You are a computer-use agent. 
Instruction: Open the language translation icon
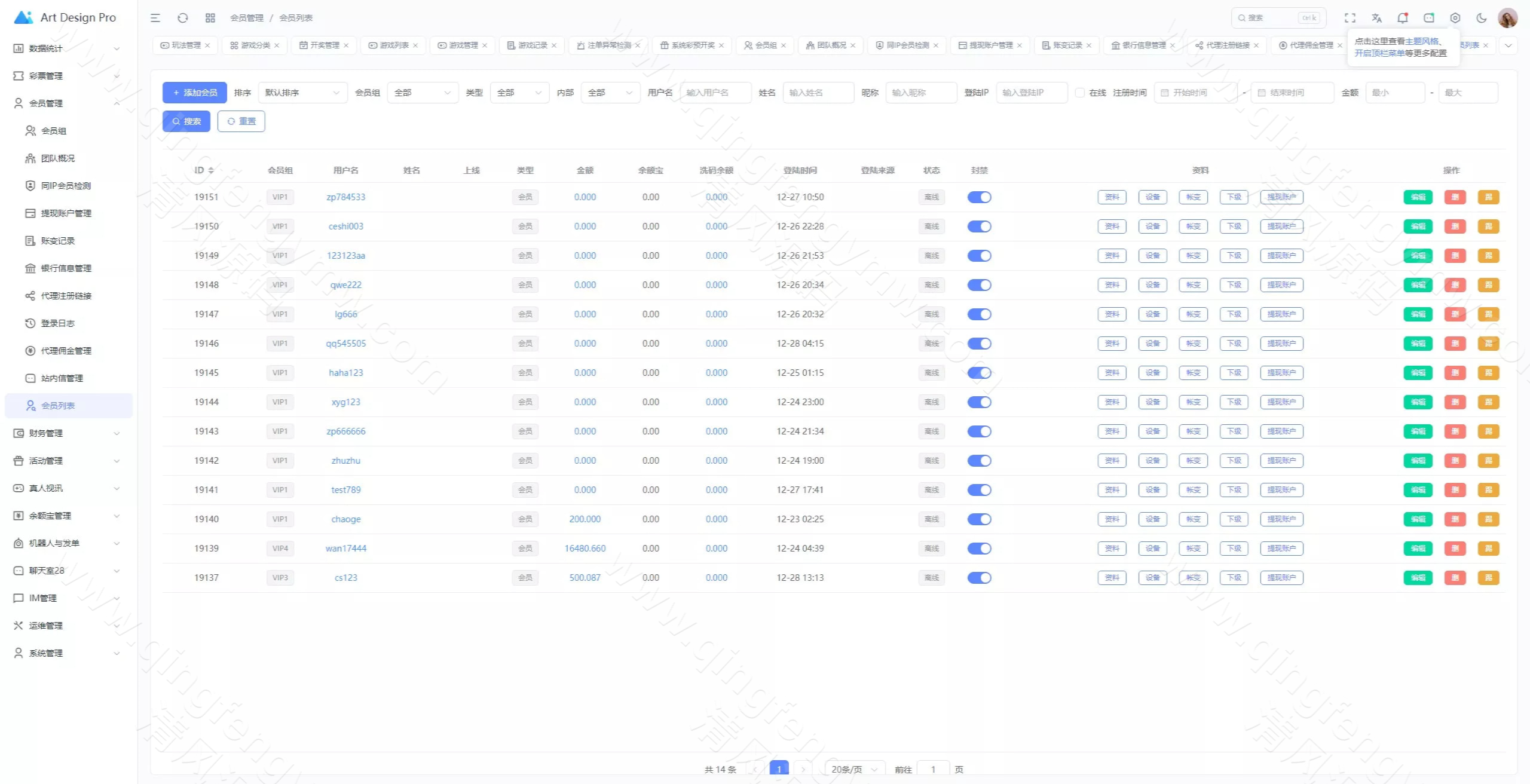point(1376,18)
